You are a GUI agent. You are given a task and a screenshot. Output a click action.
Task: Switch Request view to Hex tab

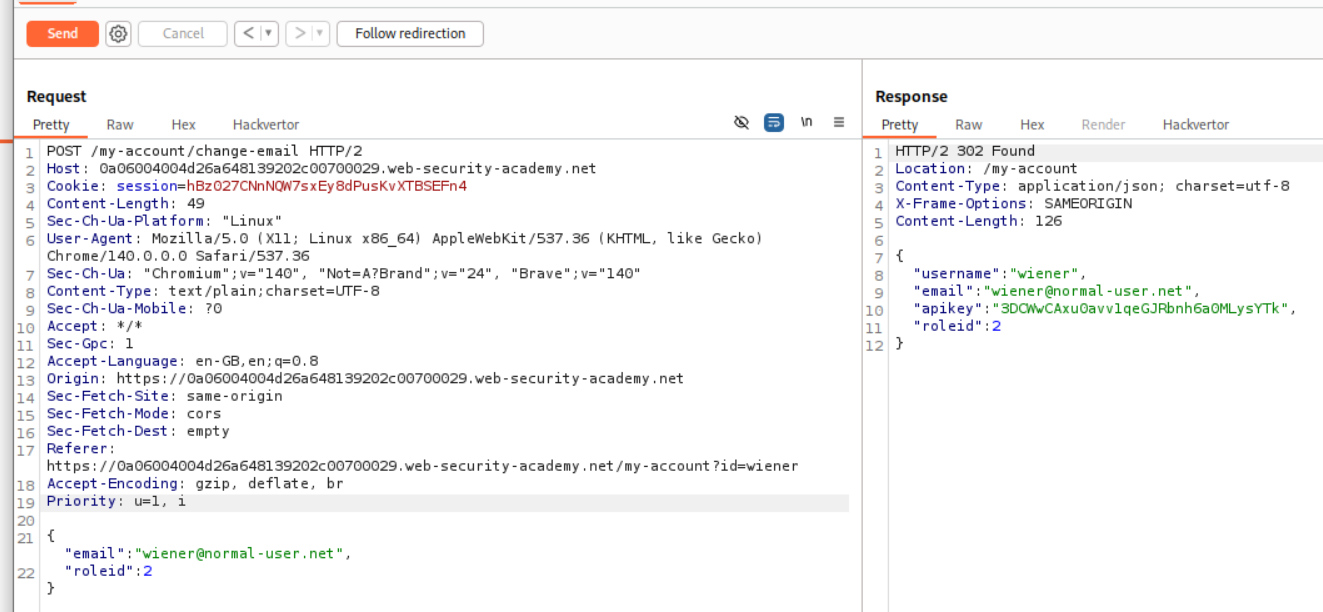(183, 125)
